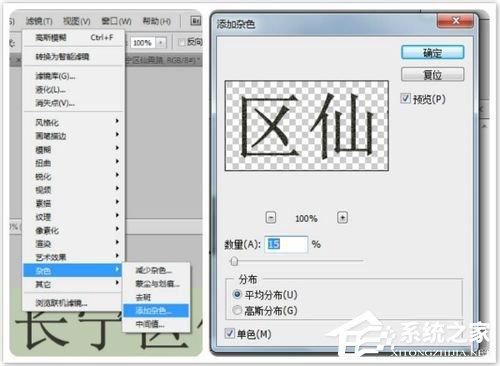Viewport: 500px width, 366px height.
Task: Adjust the 数量 amount slider handle
Action: [x=234, y=261]
